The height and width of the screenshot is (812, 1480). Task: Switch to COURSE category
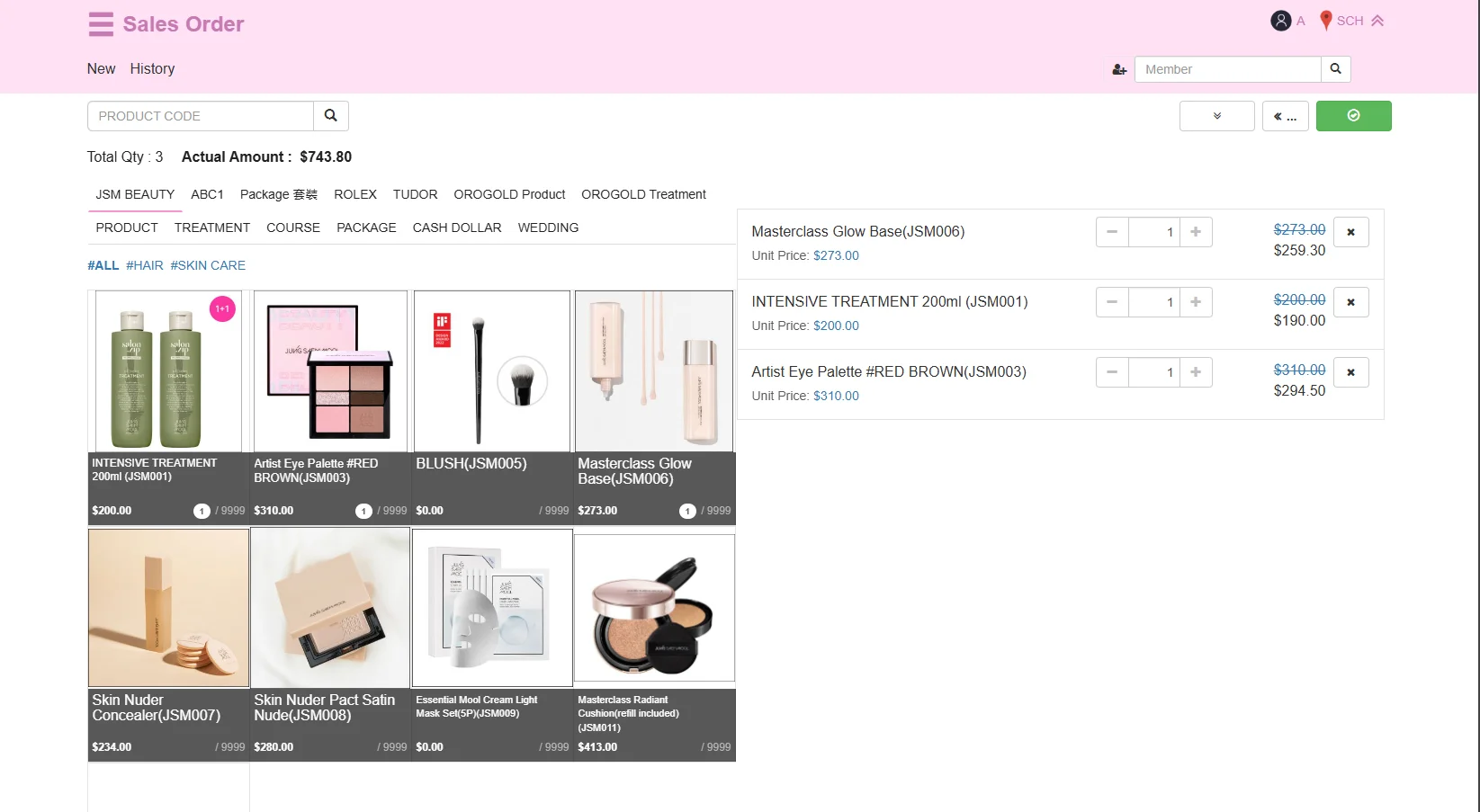click(x=293, y=228)
